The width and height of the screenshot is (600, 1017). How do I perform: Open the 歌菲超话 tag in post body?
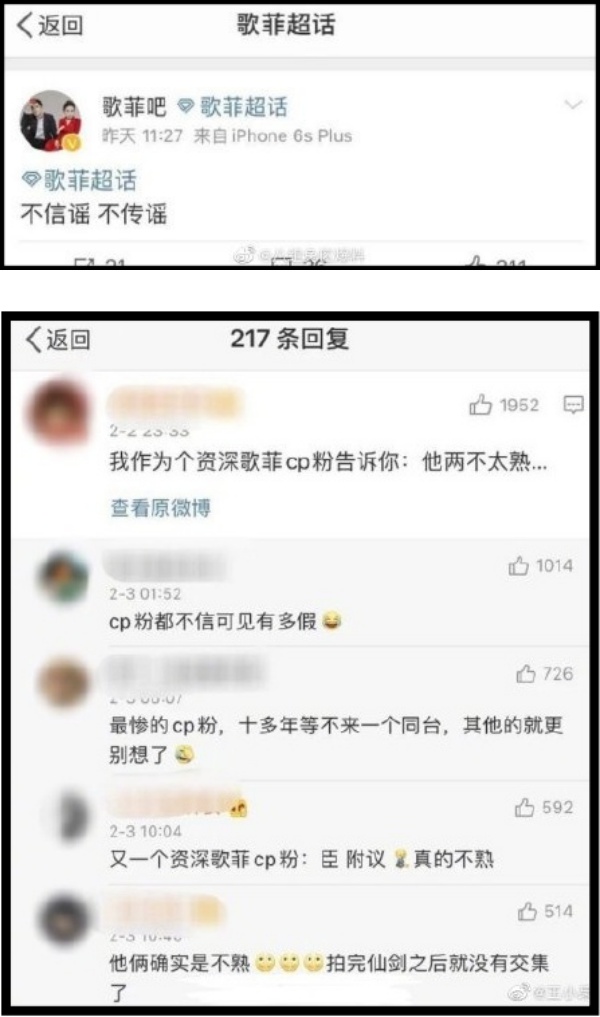pos(79,180)
